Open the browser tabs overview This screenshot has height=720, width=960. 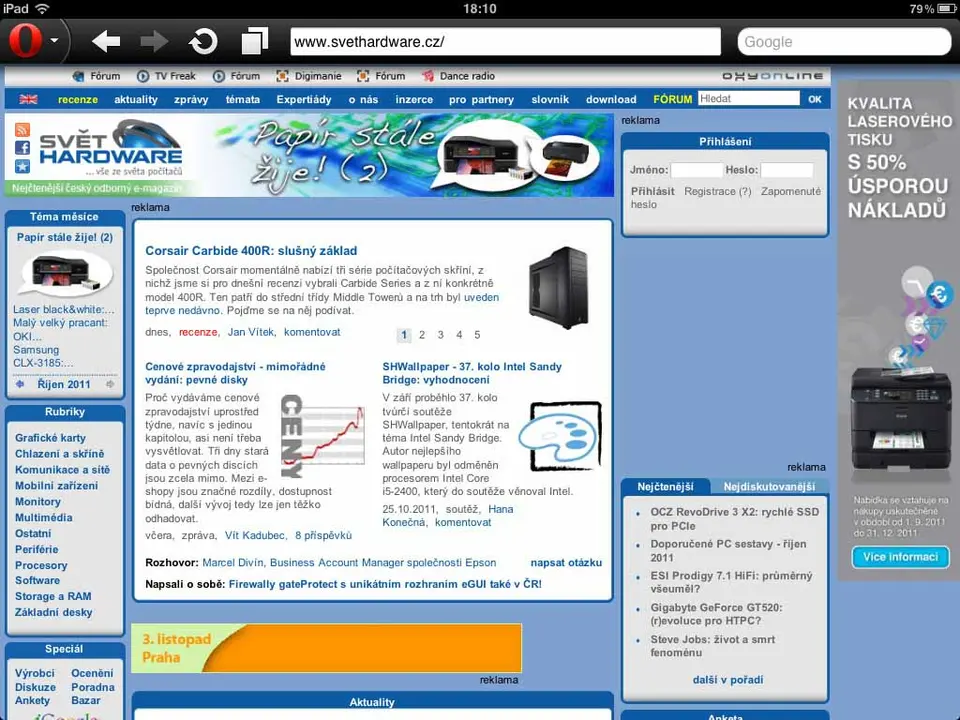click(255, 41)
